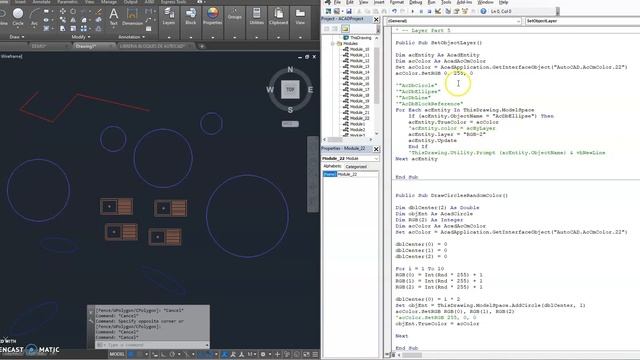Run the macro with the play button

click(413, 11)
